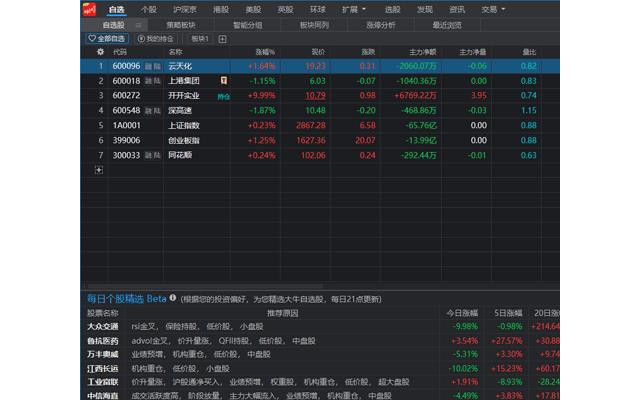
Task: Add a new block with plus icon
Action: 222,39
